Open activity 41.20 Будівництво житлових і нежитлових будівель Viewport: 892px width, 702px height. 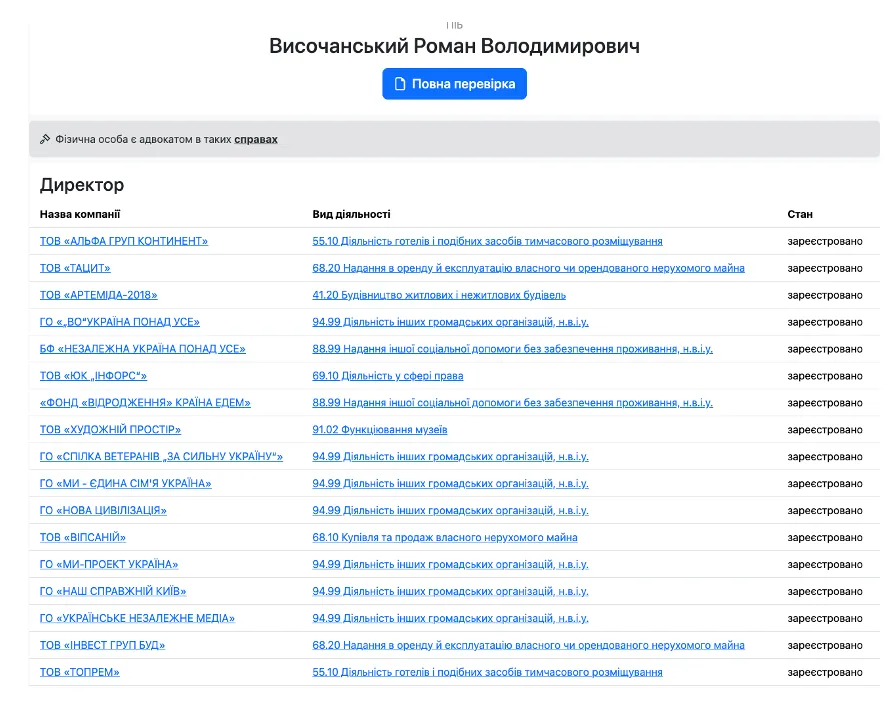point(439,295)
